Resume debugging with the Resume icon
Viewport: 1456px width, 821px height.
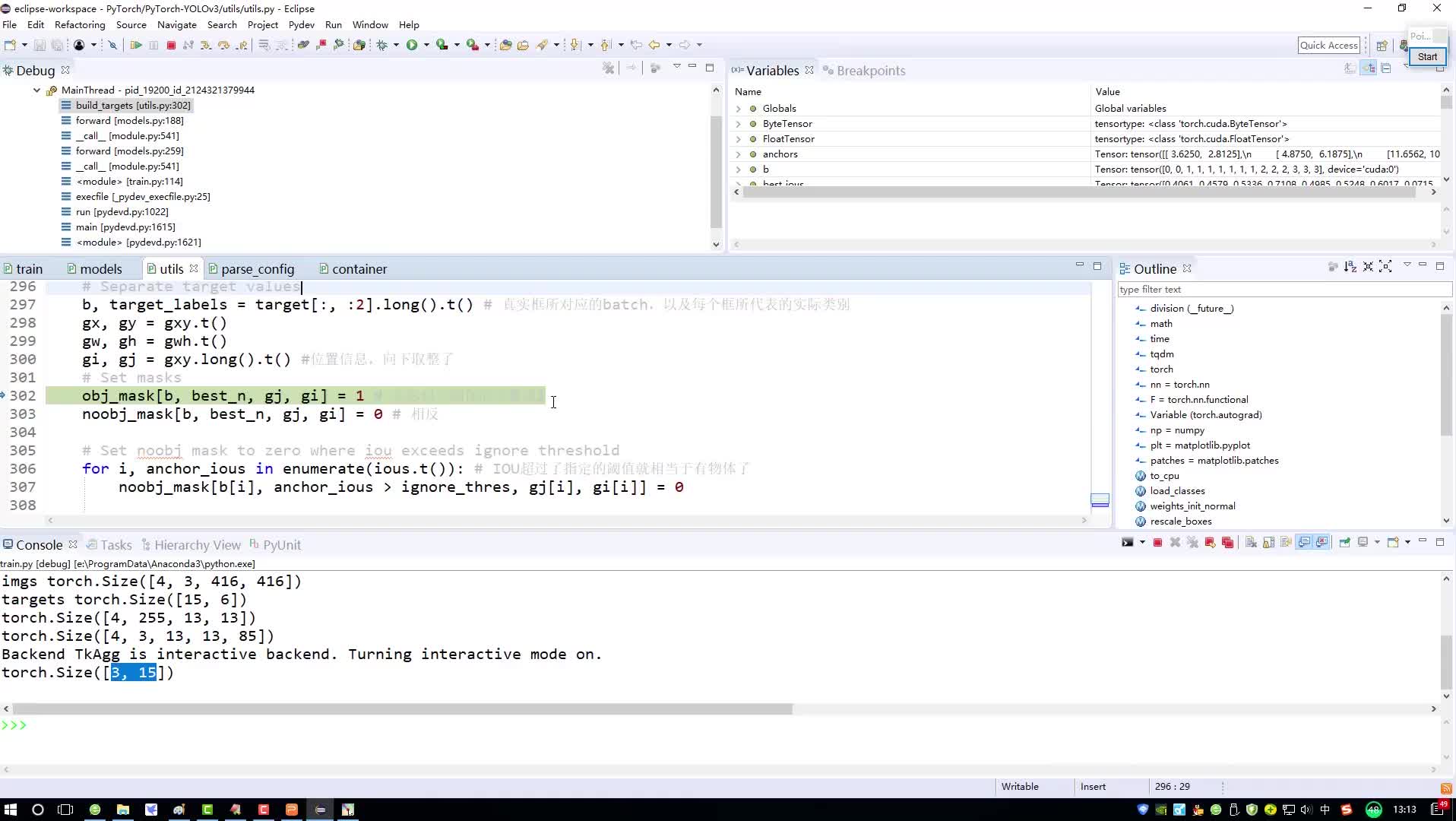(x=136, y=45)
